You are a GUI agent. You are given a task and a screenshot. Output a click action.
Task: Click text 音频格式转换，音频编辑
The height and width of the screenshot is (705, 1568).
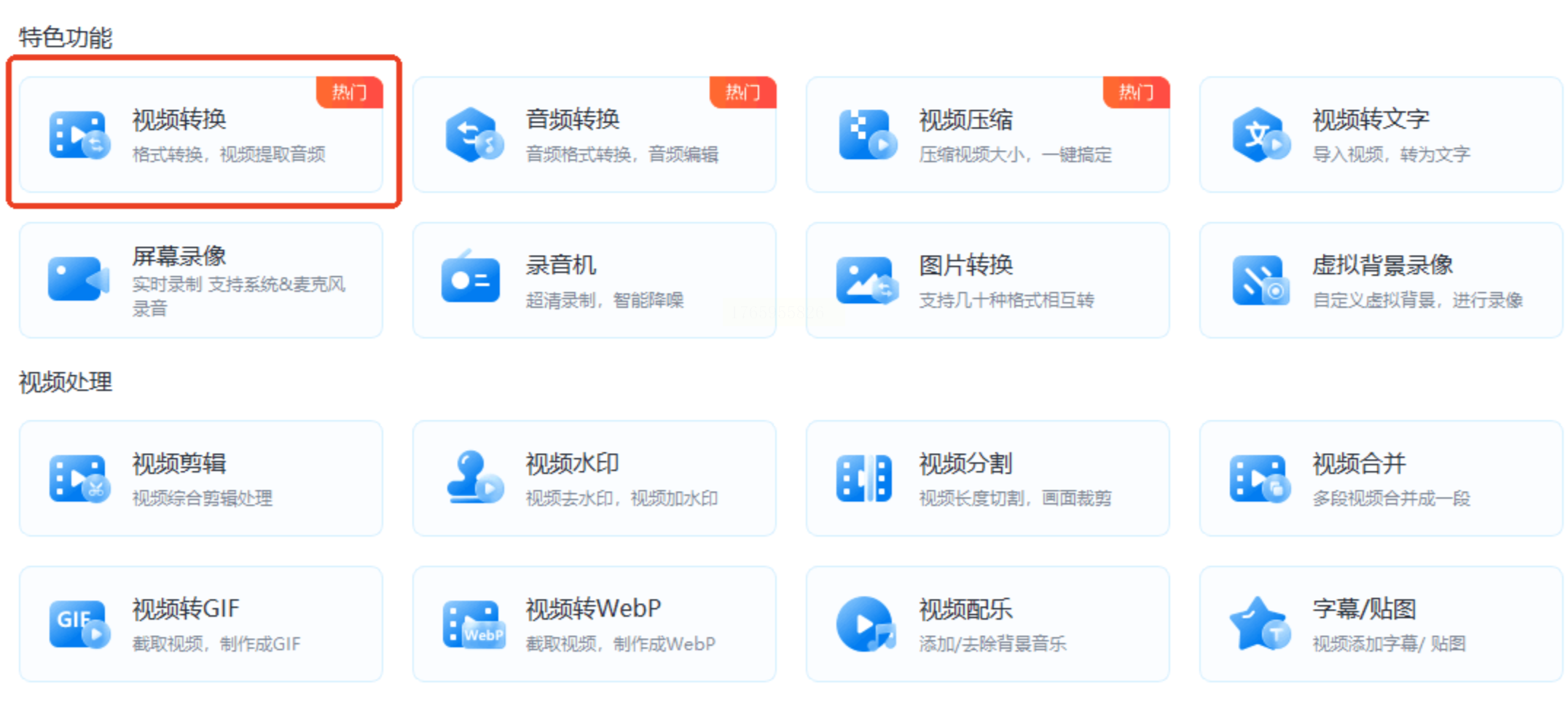coord(622,154)
